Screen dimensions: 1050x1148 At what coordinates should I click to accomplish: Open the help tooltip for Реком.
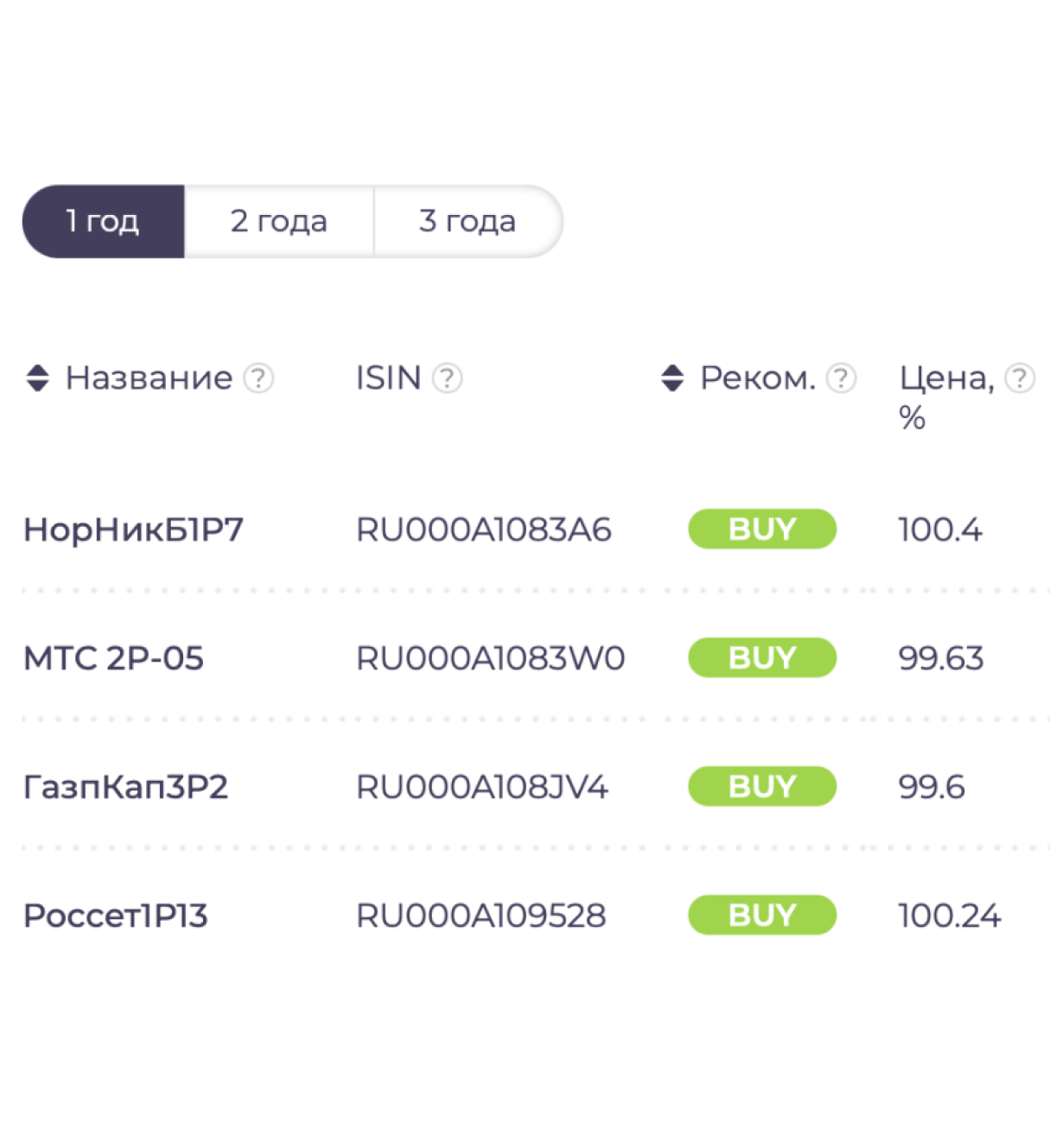point(841,378)
